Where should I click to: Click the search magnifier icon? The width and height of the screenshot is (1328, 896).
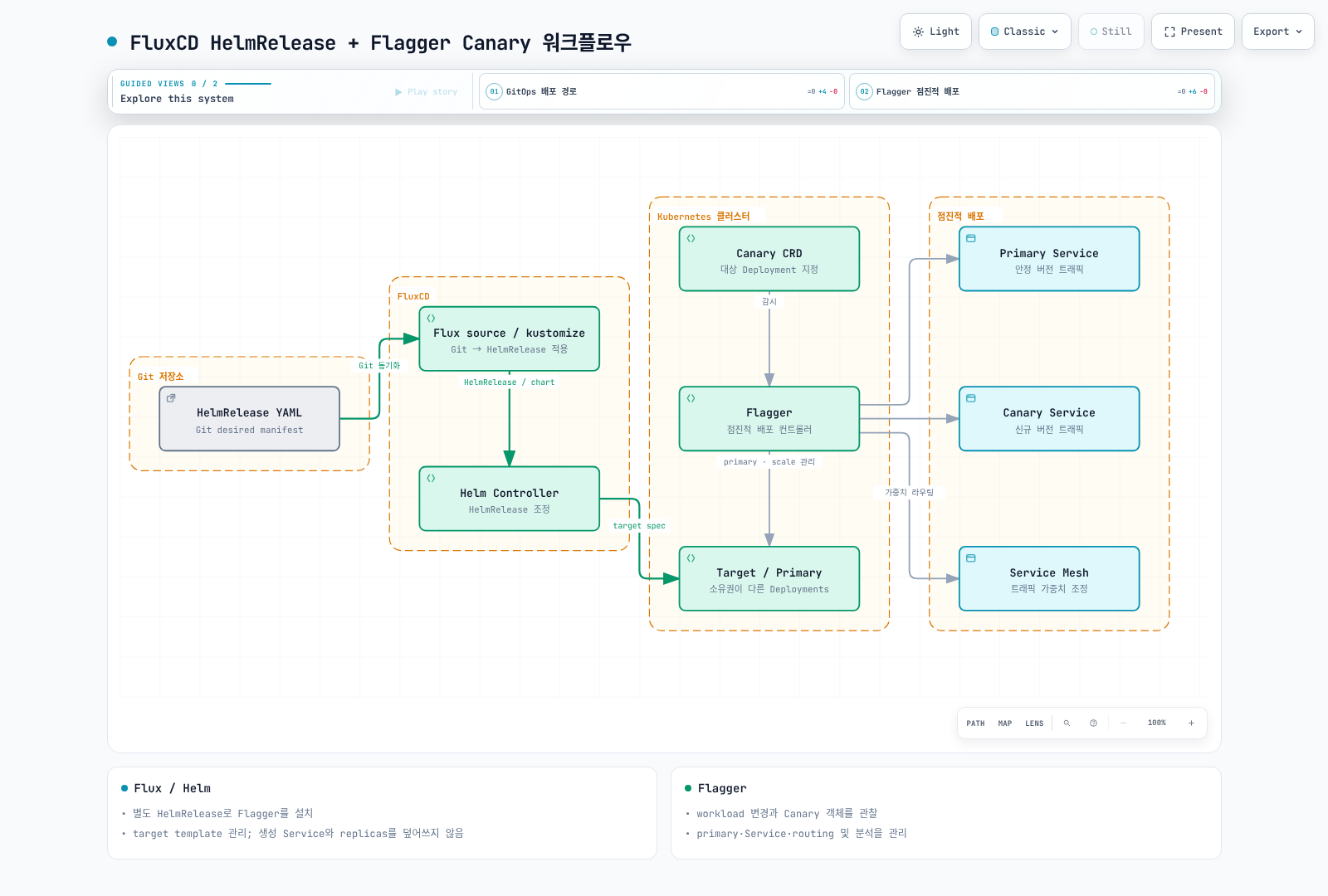coord(1067,723)
